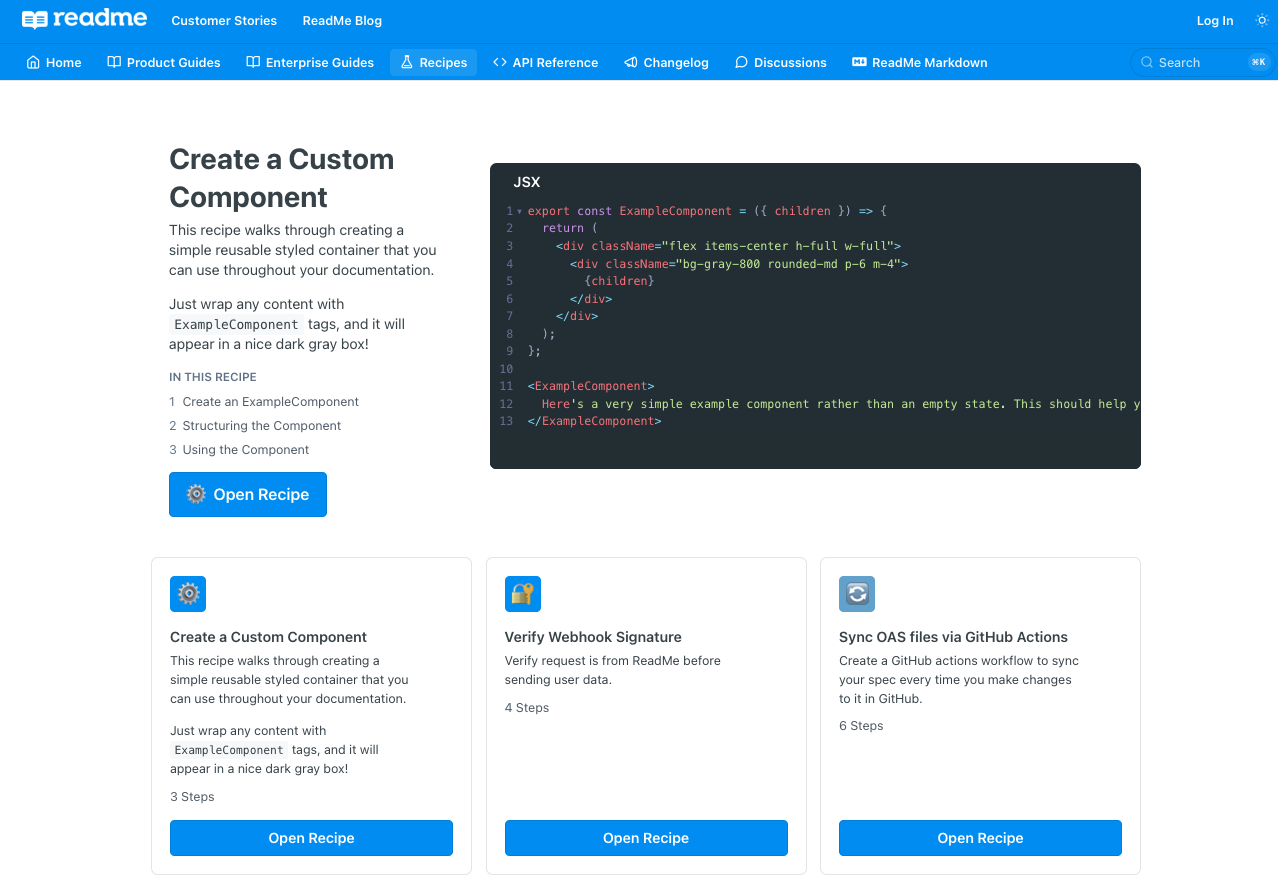Click the sync icon on Sync OAS card
This screenshot has height=884, width=1278.
tap(857, 594)
